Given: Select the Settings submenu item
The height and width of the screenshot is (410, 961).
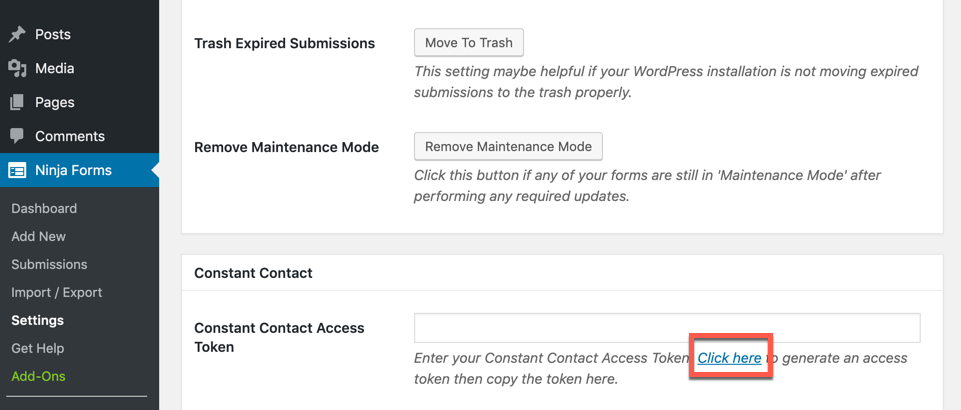Looking at the screenshot, I should (x=38, y=320).
